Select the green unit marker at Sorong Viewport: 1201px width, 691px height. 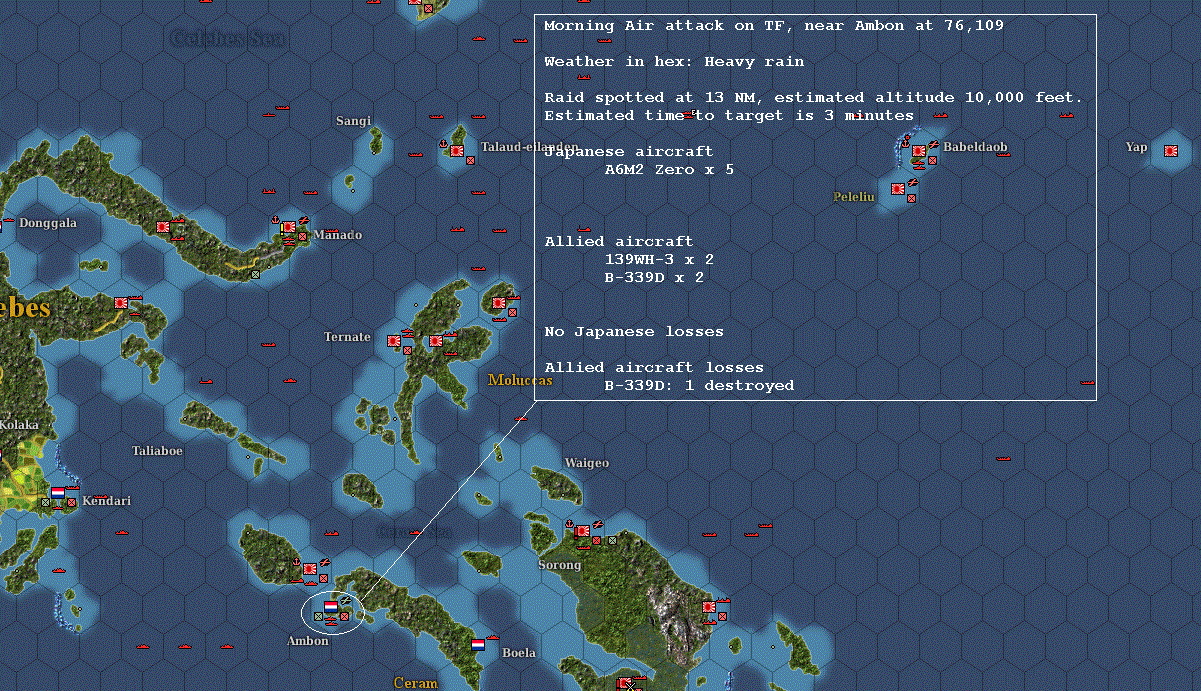612,541
